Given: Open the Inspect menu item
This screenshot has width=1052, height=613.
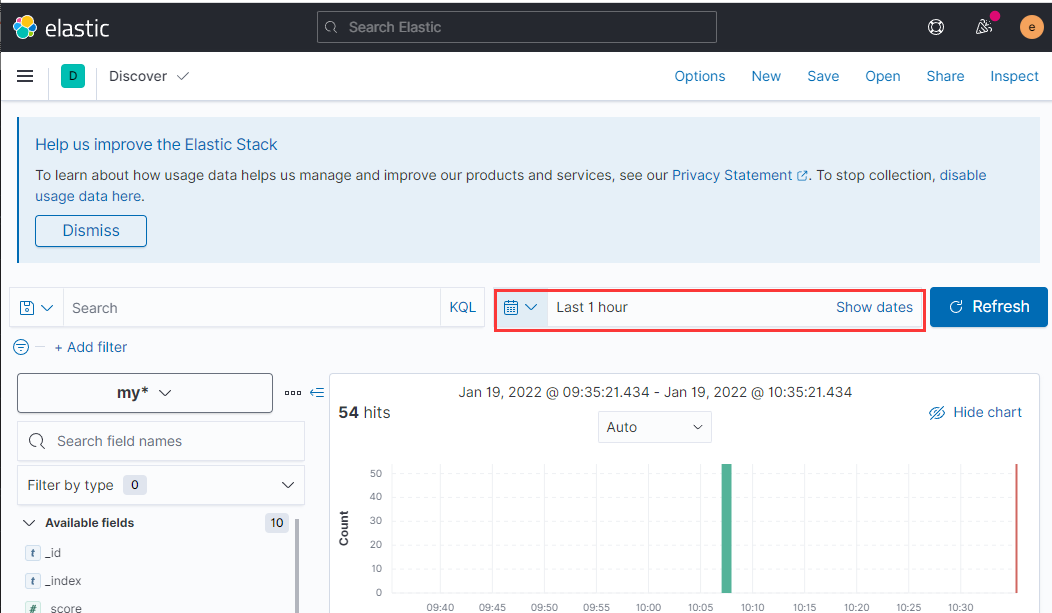Looking at the screenshot, I should [x=1014, y=76].
